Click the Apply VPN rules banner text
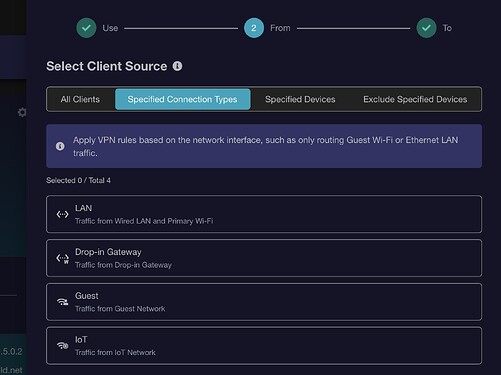 265,146
